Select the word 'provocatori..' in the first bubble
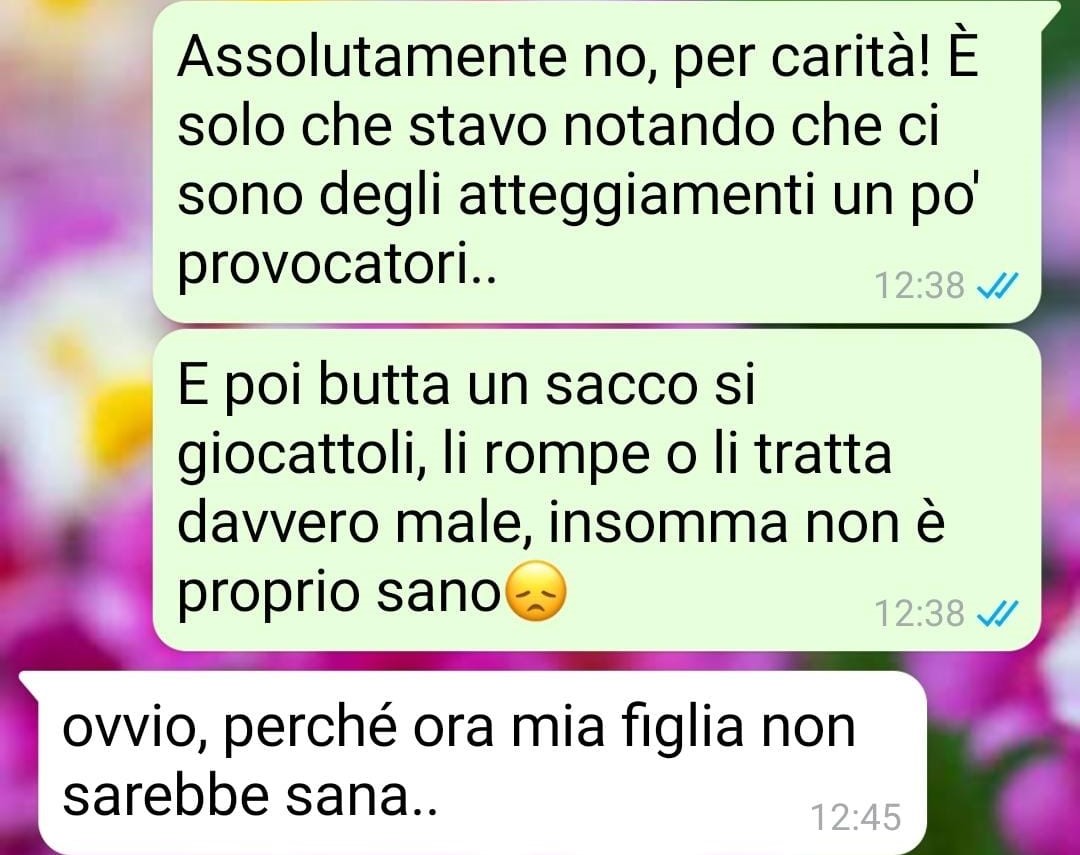Screen dimensions: 1080x855 tap(337, 267)
